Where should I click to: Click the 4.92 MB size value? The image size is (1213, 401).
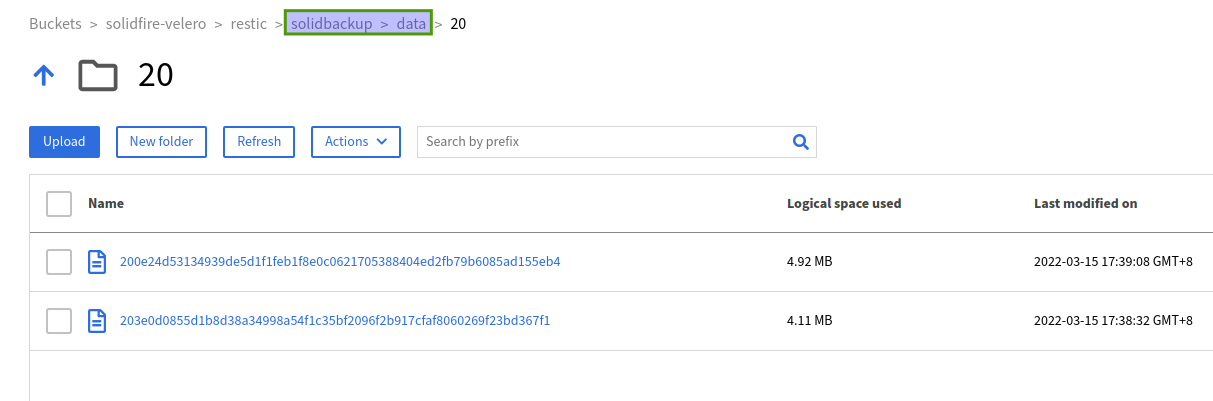click(810, 262)
